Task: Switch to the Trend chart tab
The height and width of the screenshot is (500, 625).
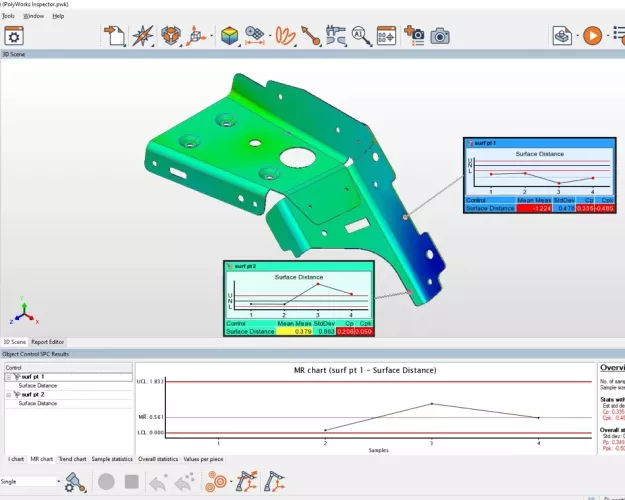Action: click(x=72, y=459)
